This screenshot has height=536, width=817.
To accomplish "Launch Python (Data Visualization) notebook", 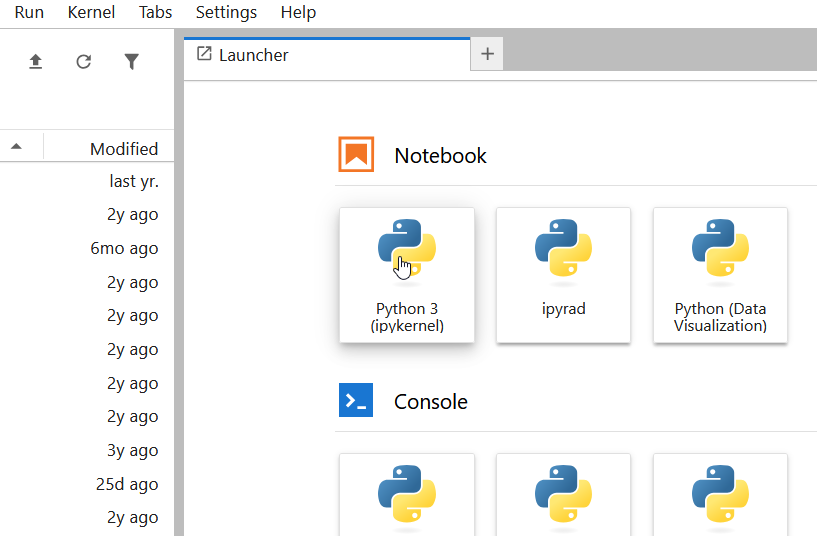I will click(720, 275).
